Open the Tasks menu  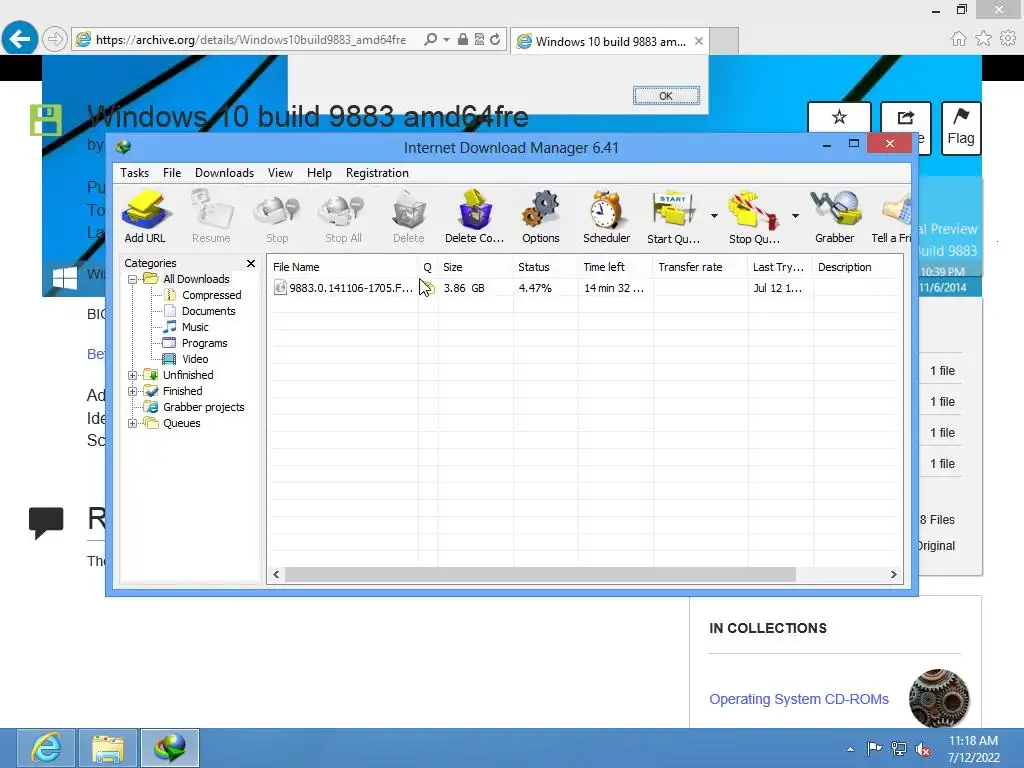click(135, 172)
